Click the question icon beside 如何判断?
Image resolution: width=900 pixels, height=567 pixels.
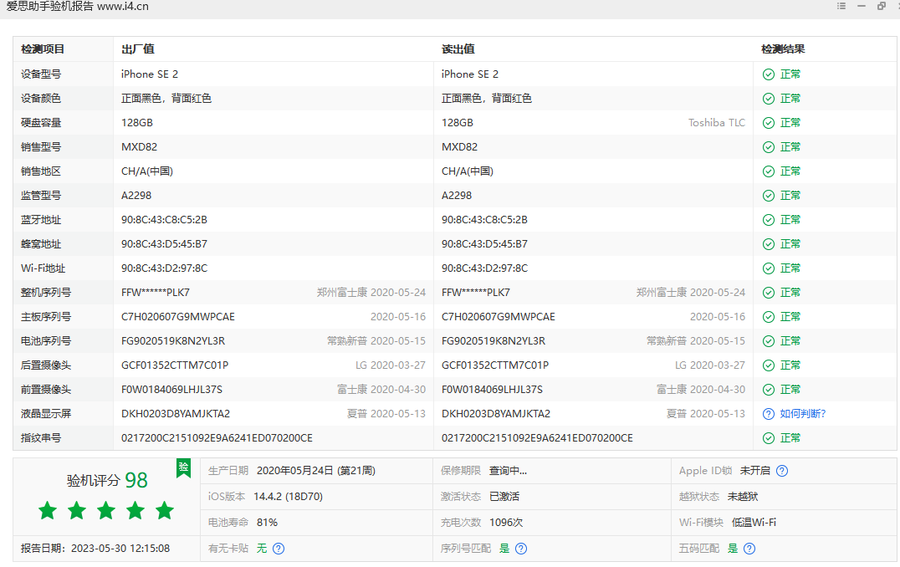[769, 414]
